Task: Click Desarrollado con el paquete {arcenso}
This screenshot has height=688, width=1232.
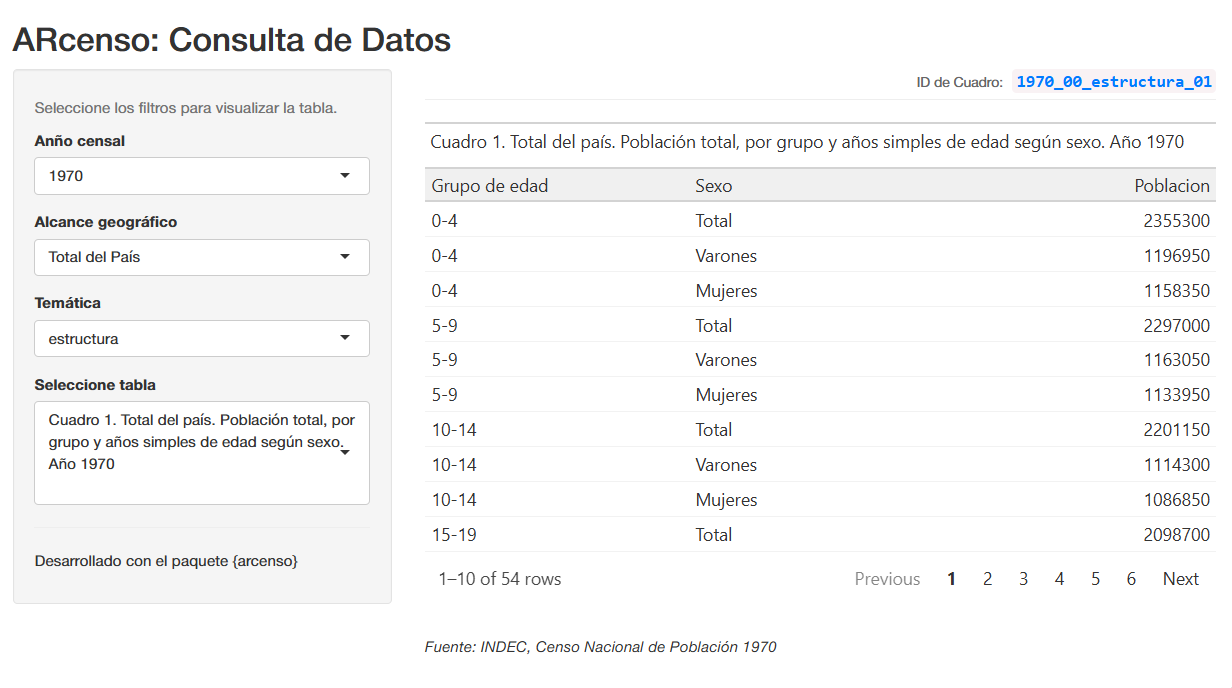Action: point(166,561)
